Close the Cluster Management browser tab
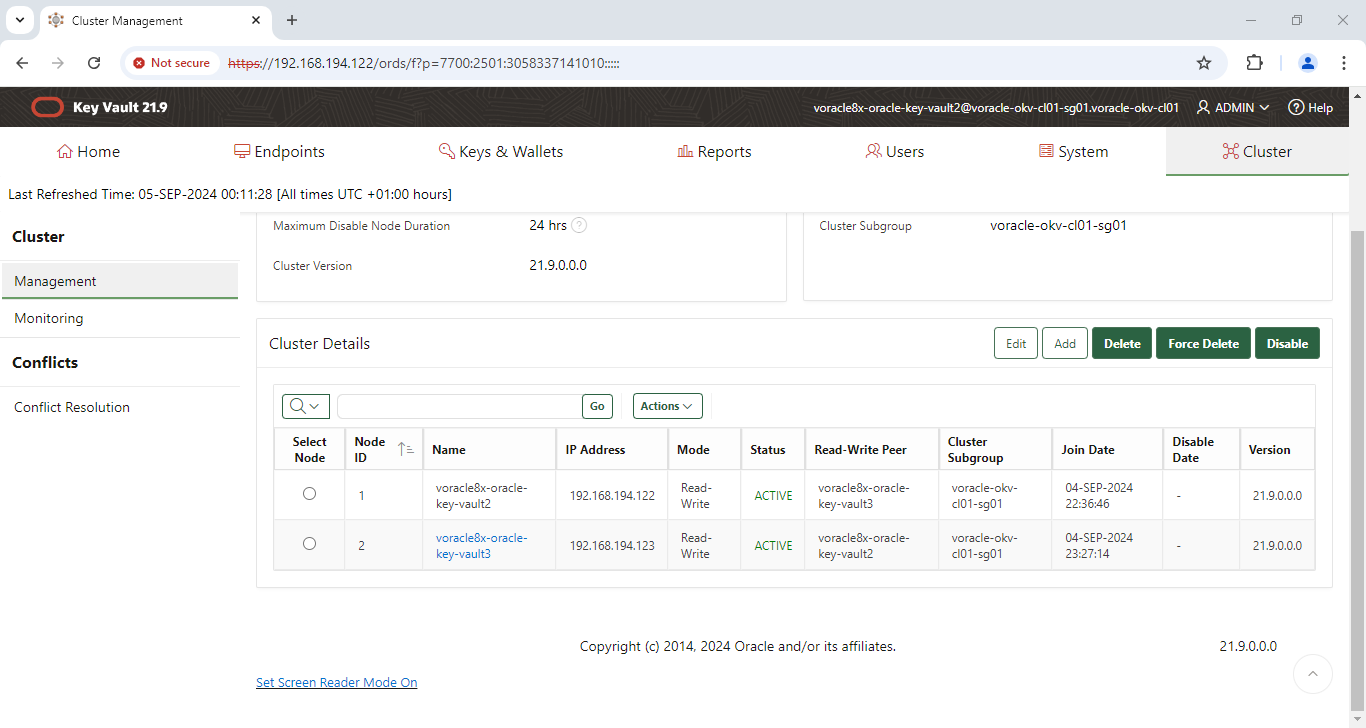The height and width of the screenshot is (728, 1366). pyautogui.click(x=256, y=20)
